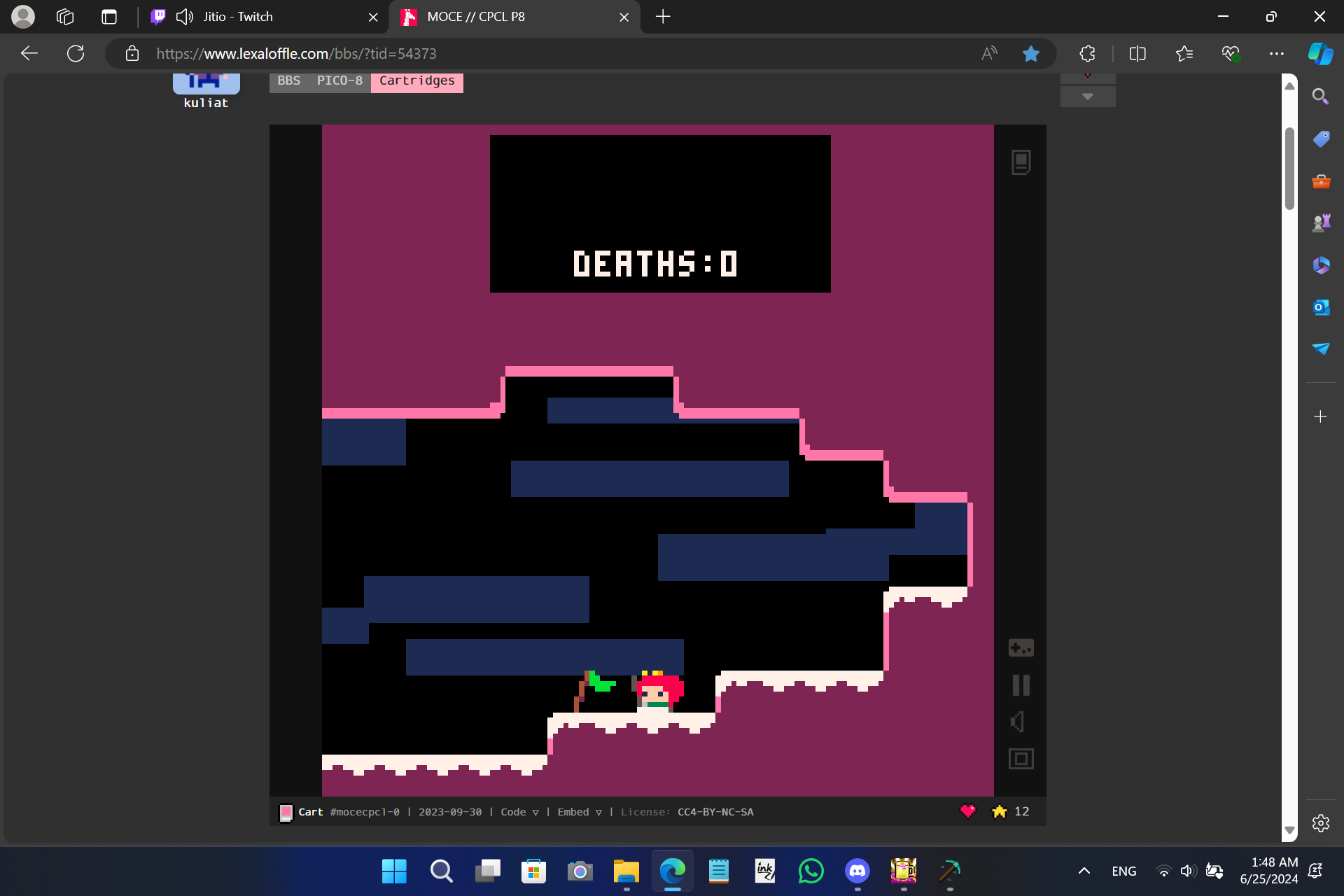Viewport: 1344px width, 896px height.
Task: Open the gamepad controls icon
Action: click(1021, 647)
